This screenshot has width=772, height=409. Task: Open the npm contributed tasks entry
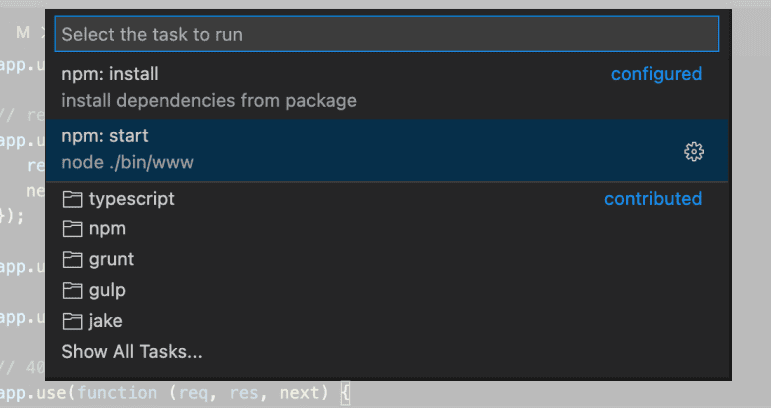107,229
